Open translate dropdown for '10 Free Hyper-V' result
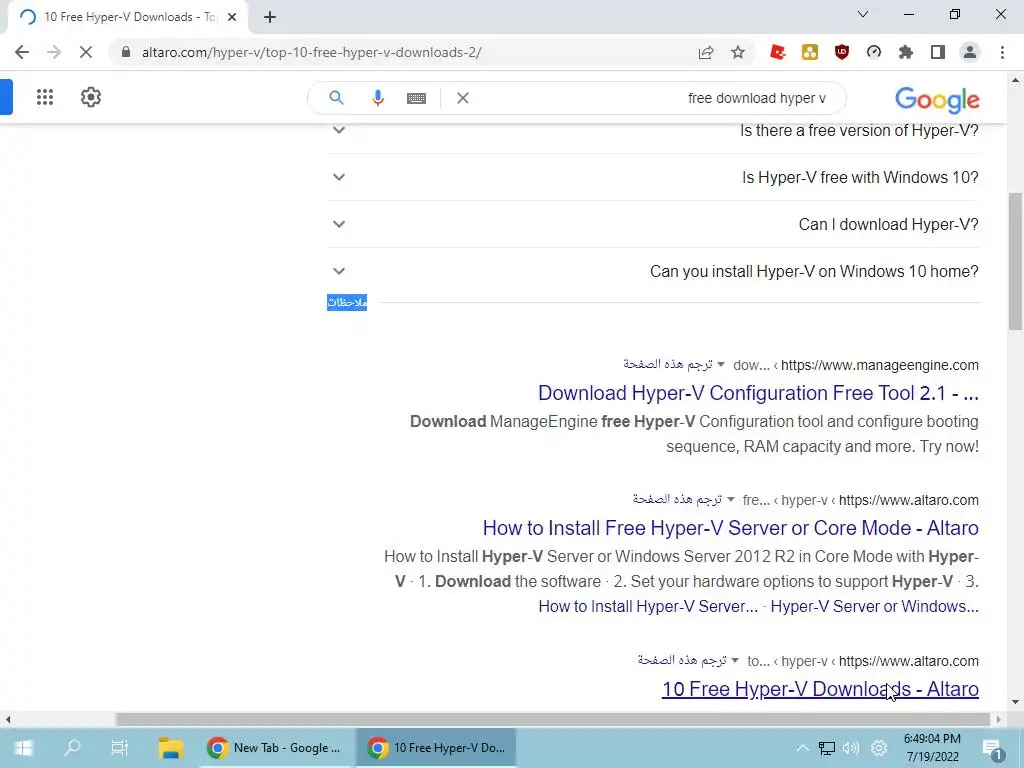 coord(735,660)
